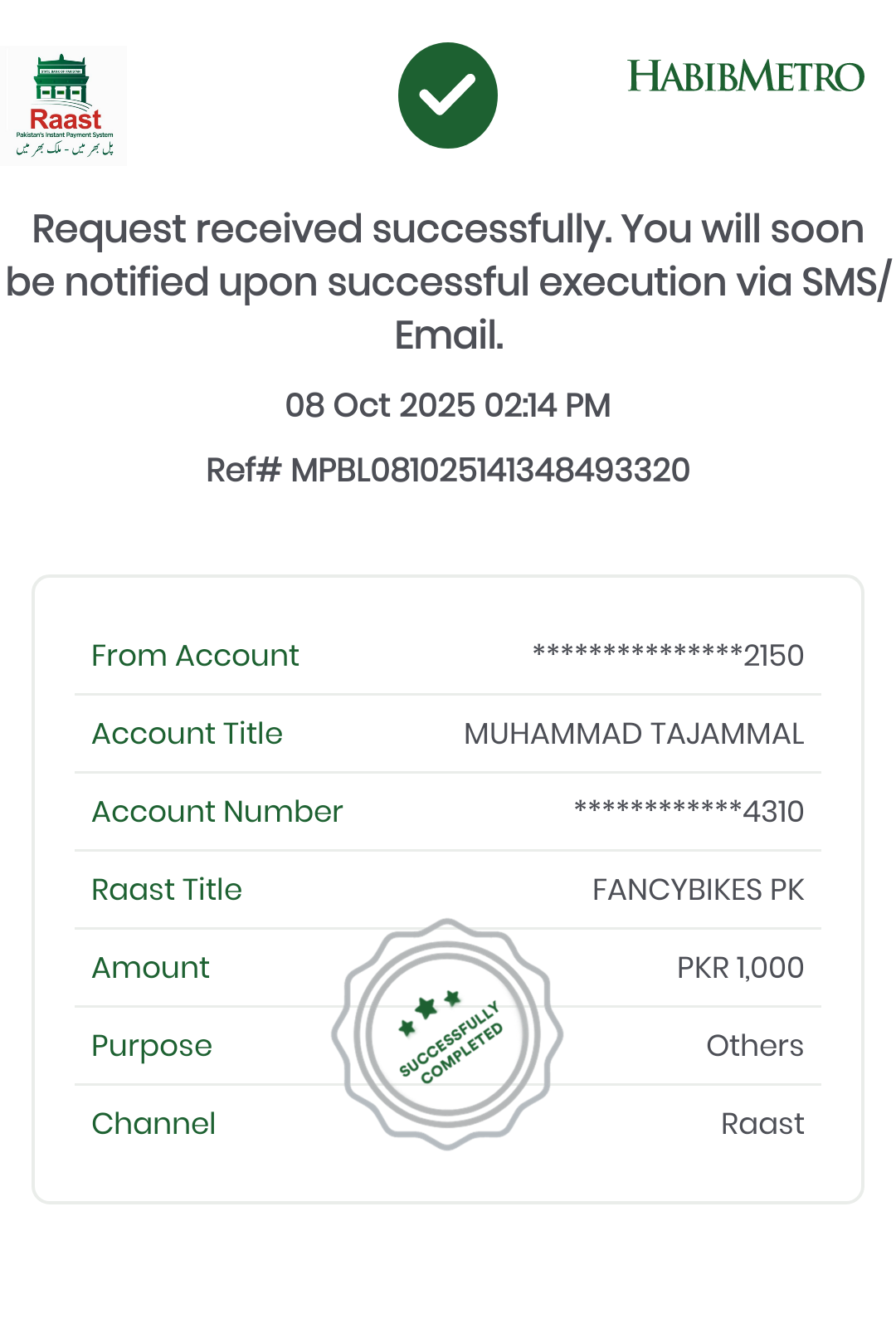Click the transaction date and time
Viewport: 896px width, 1319px height.
click(x=448, y=406)
